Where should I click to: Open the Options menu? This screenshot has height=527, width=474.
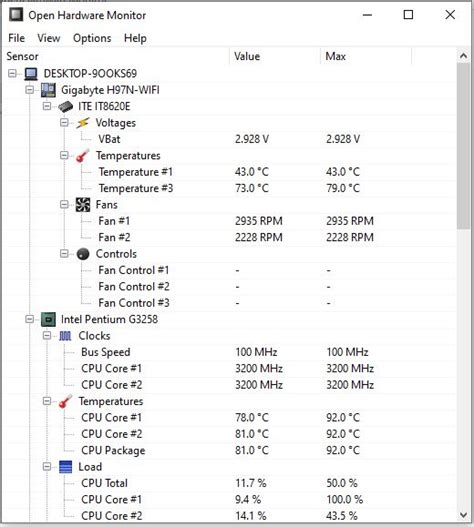(x=92, y=38)
